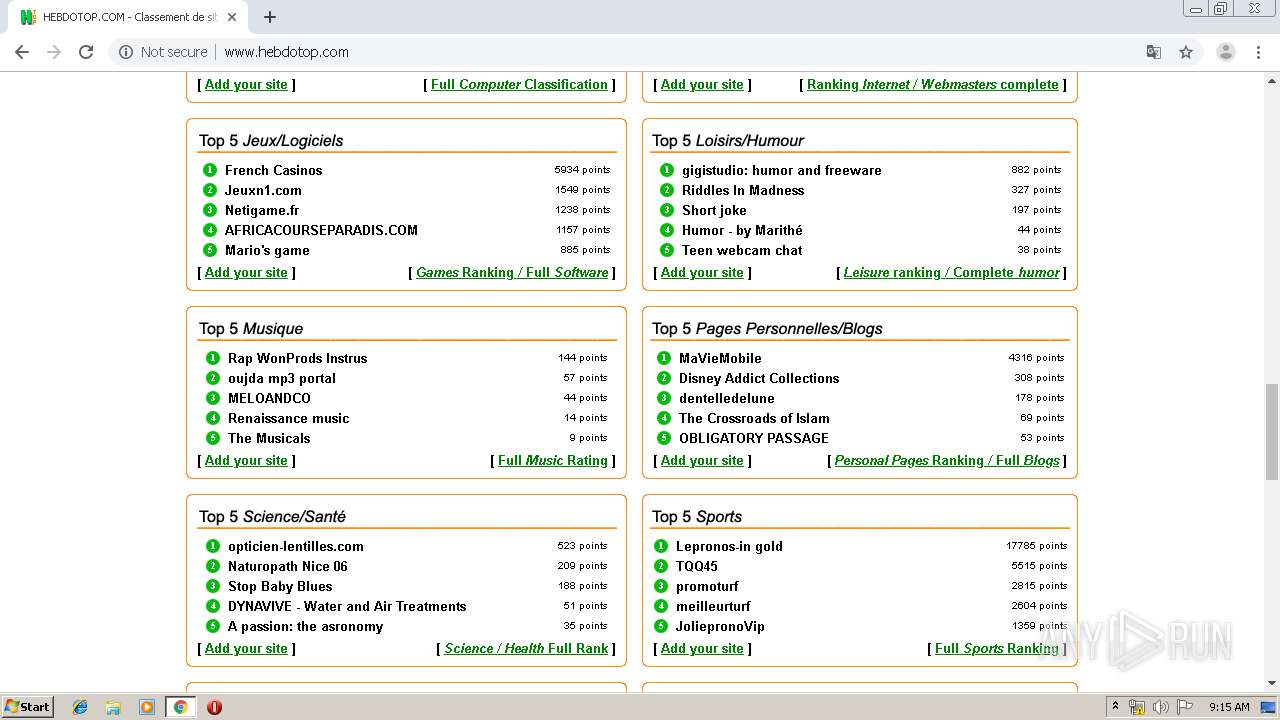Click the network tray icon
1280x720 pixels.
[x=1137, y=707]
